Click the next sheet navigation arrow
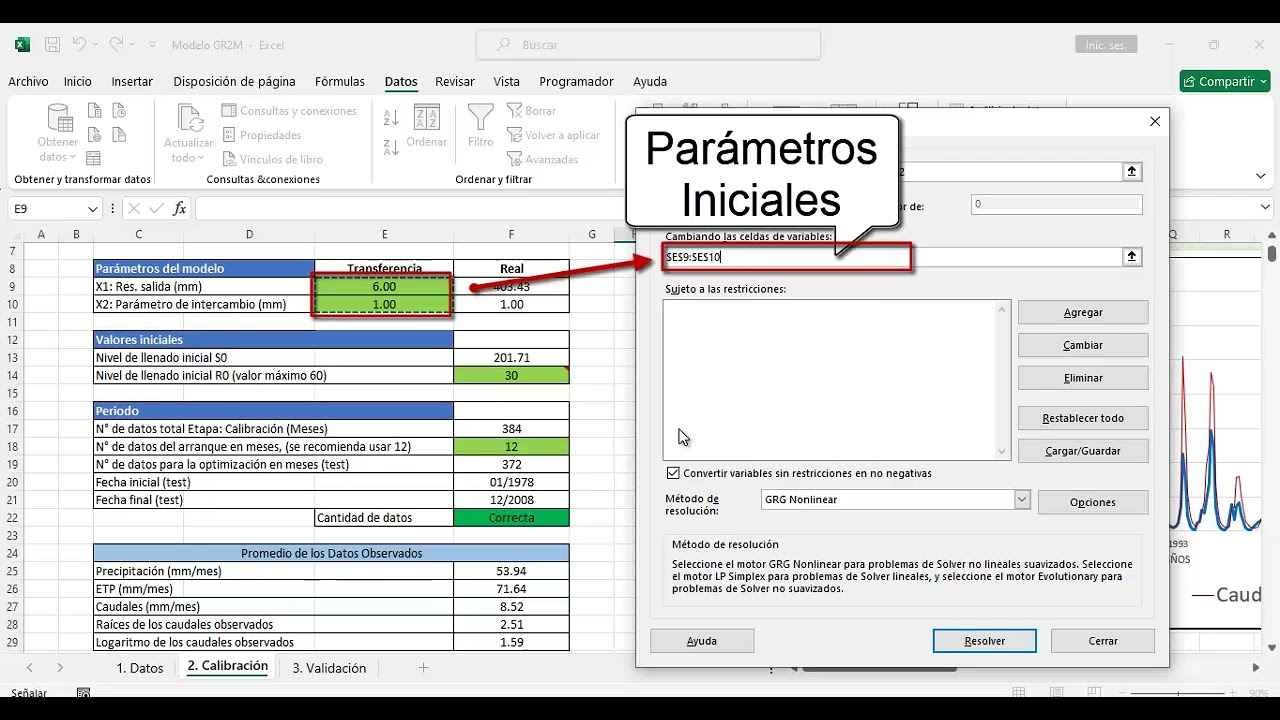This screenshot has height=720, width=1280. (x=60, y=667)
